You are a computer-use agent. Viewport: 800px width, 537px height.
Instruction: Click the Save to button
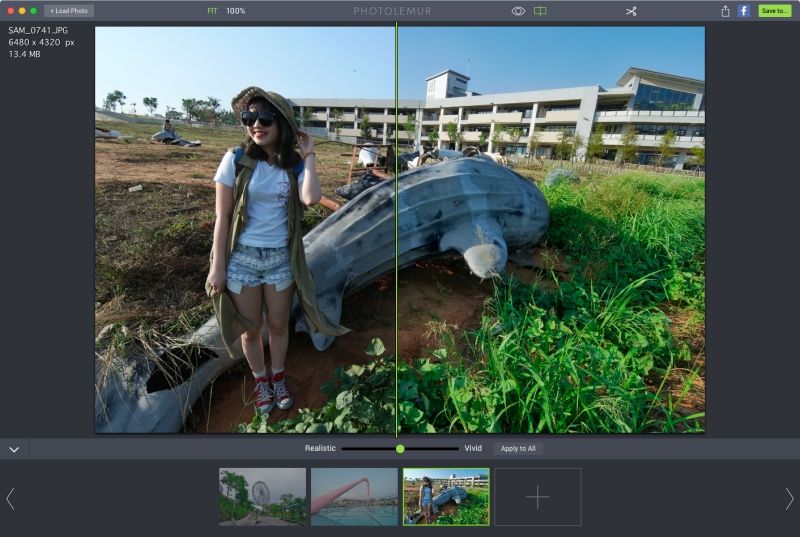coord(774,11)
